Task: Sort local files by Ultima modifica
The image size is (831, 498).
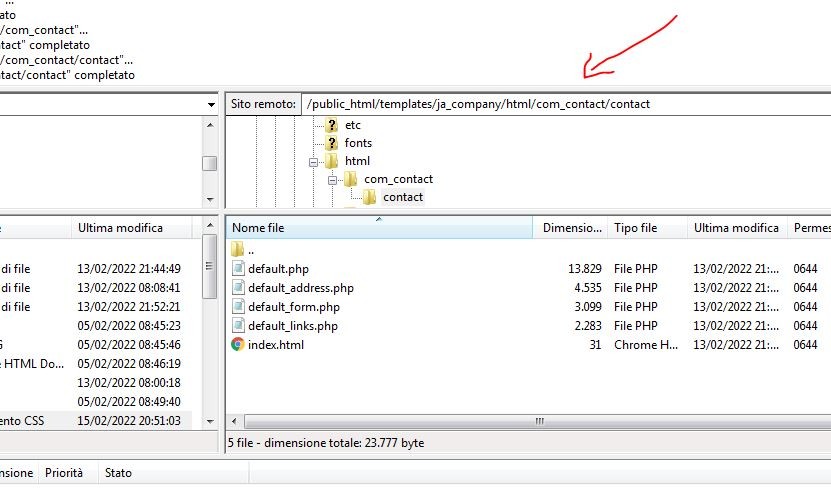Action: tap(131, 228)
